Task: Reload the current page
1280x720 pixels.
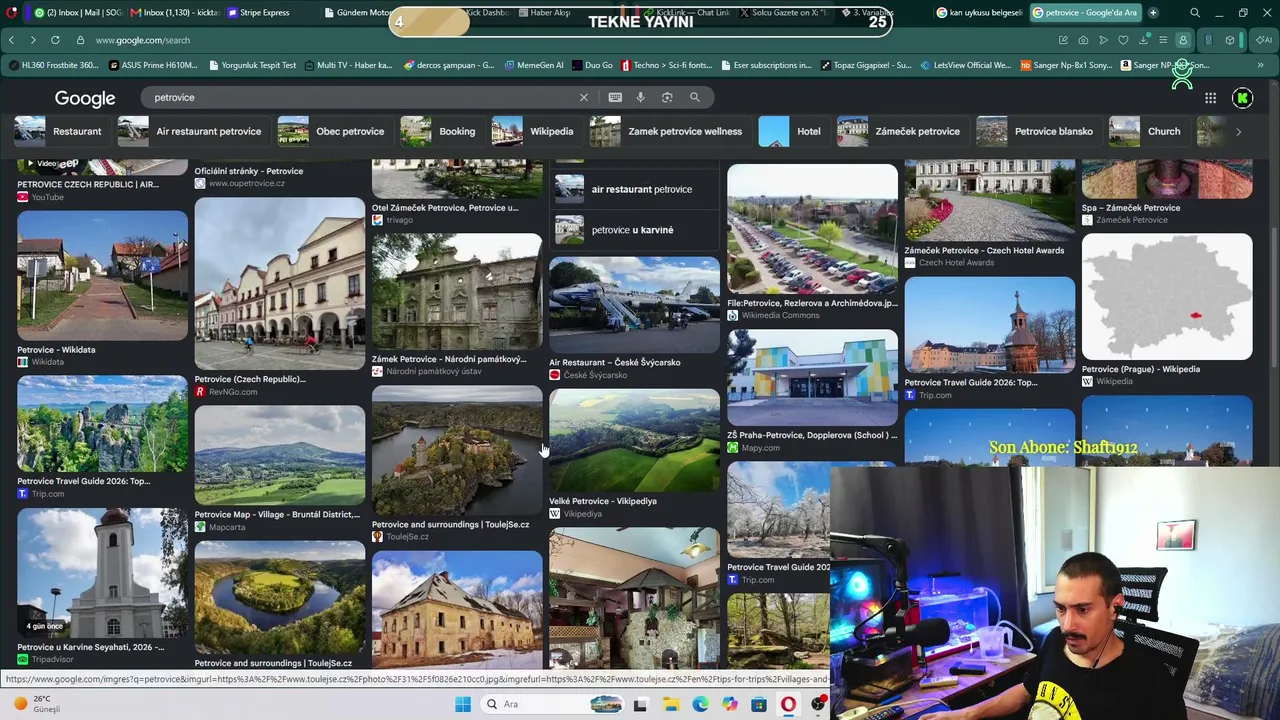Action: tap(55, 40)
